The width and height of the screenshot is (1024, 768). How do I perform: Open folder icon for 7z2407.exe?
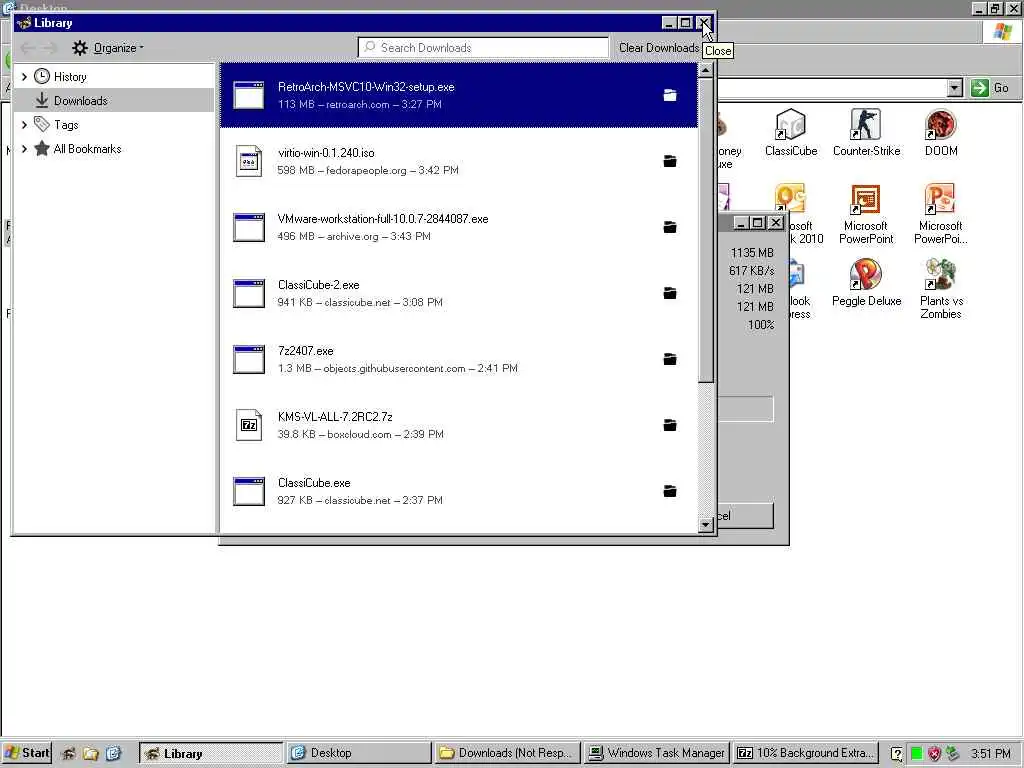tap(670, 359)
